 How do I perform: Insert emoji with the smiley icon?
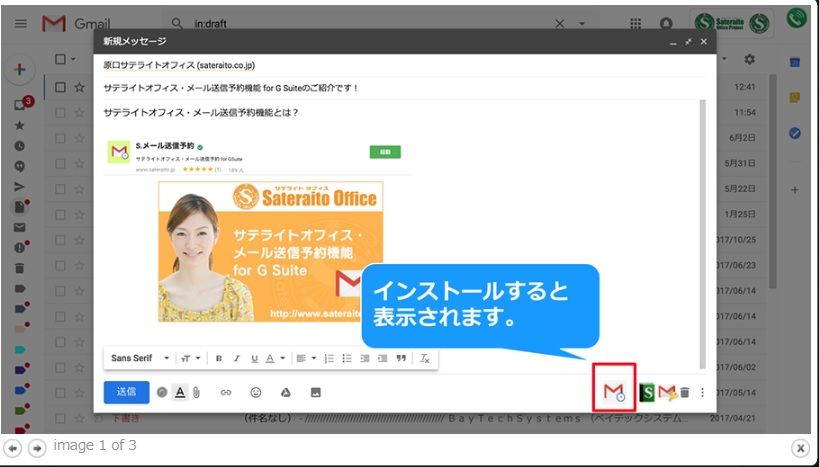pos(255,392)
